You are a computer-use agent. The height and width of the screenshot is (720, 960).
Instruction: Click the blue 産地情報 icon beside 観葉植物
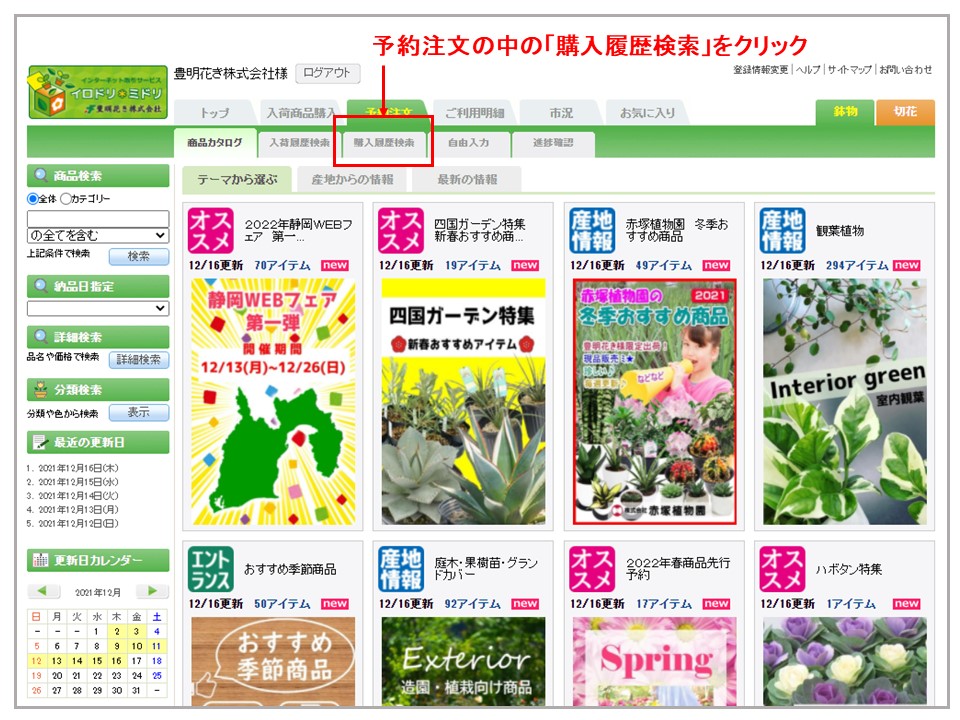tap(782, 230)
